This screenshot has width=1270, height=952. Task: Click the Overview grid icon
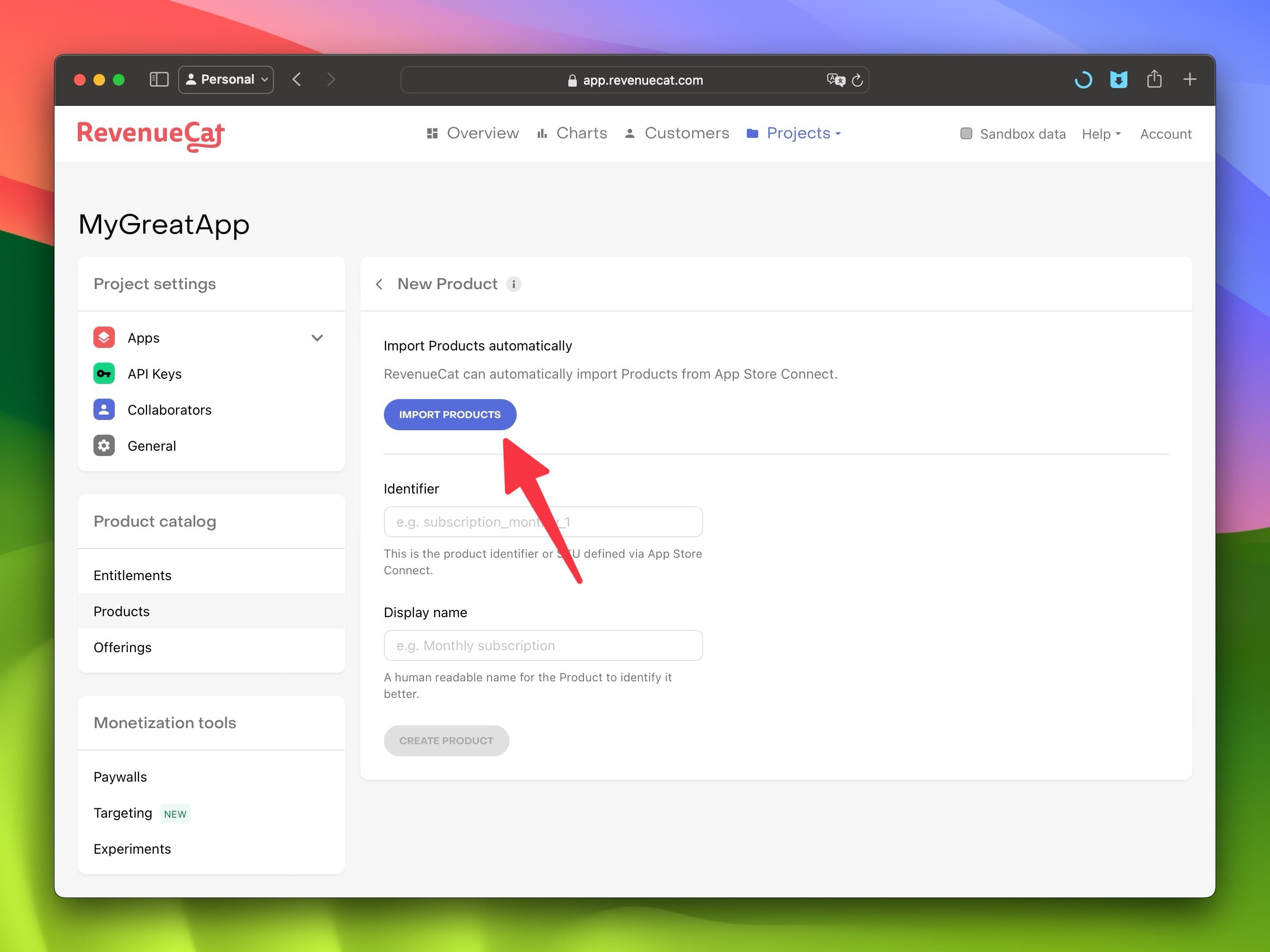click(x=432, y=133)
